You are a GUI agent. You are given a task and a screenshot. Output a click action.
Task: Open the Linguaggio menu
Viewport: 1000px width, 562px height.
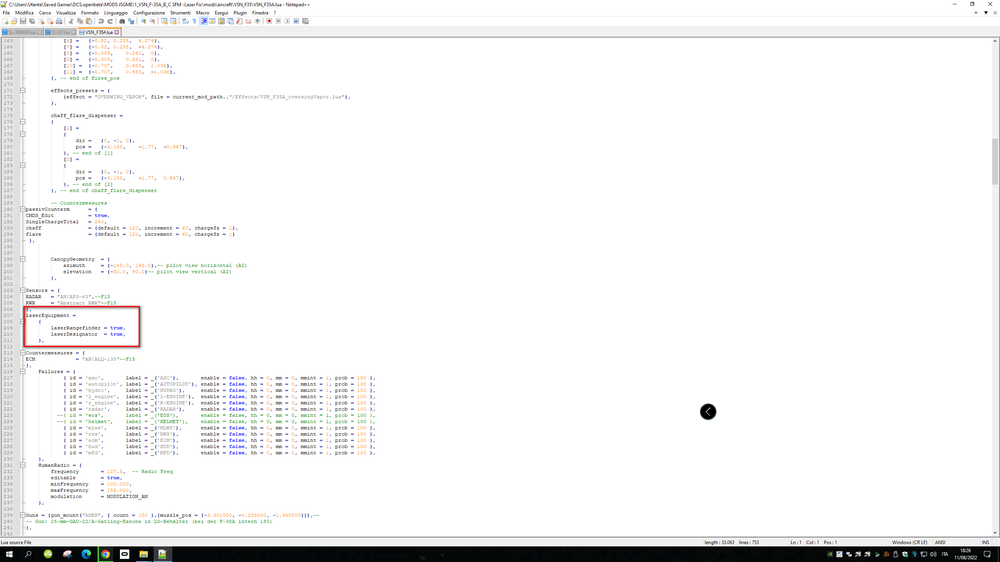[115, 13]
